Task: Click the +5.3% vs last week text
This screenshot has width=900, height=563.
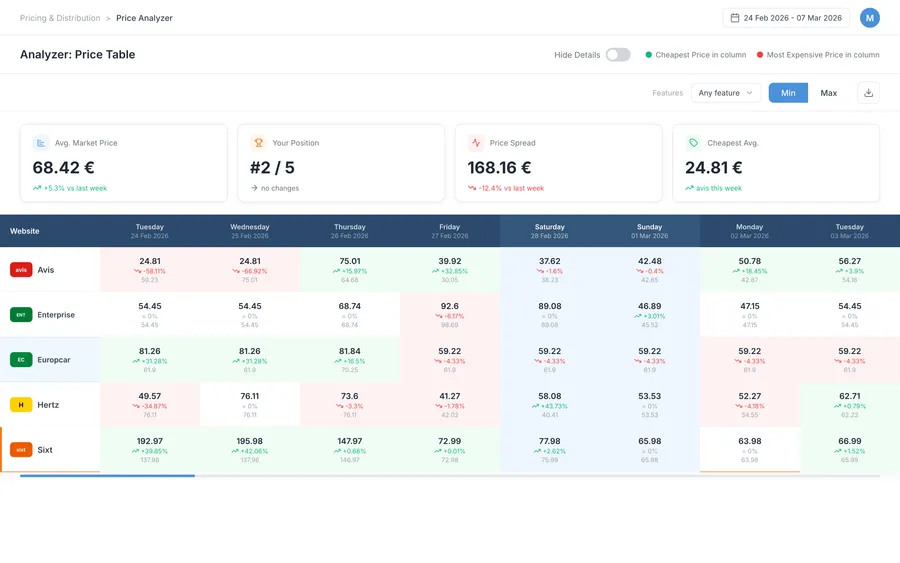Action: pyautogui.click(x=75, y=188)
